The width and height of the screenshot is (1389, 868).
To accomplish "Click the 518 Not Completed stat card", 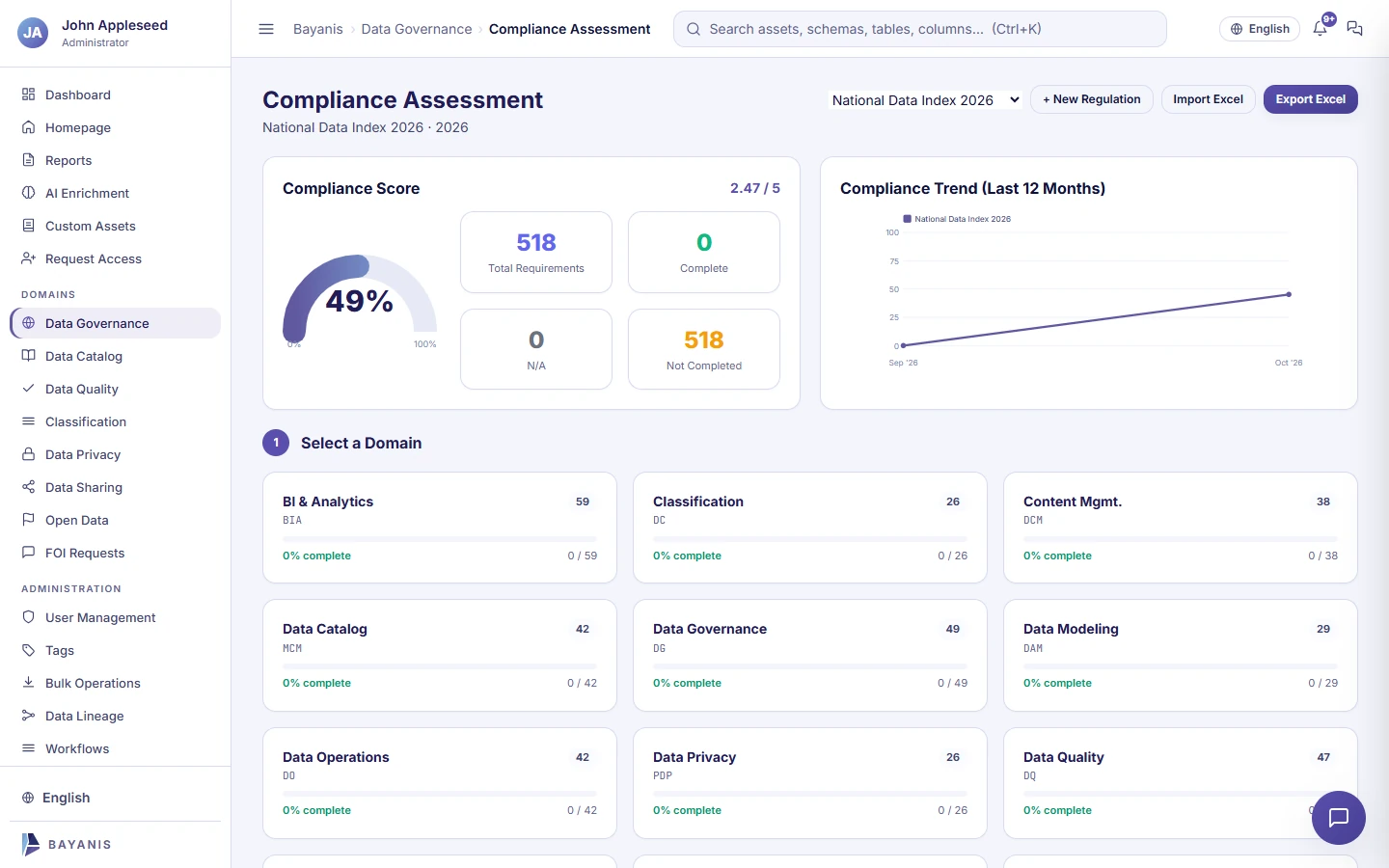I will 704,349.
